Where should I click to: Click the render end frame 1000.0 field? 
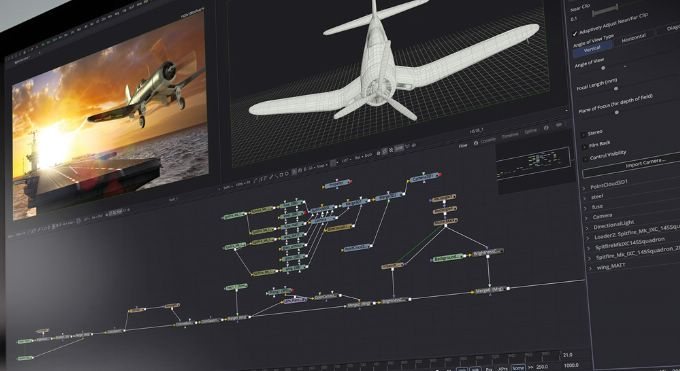(x=571, y=366)
